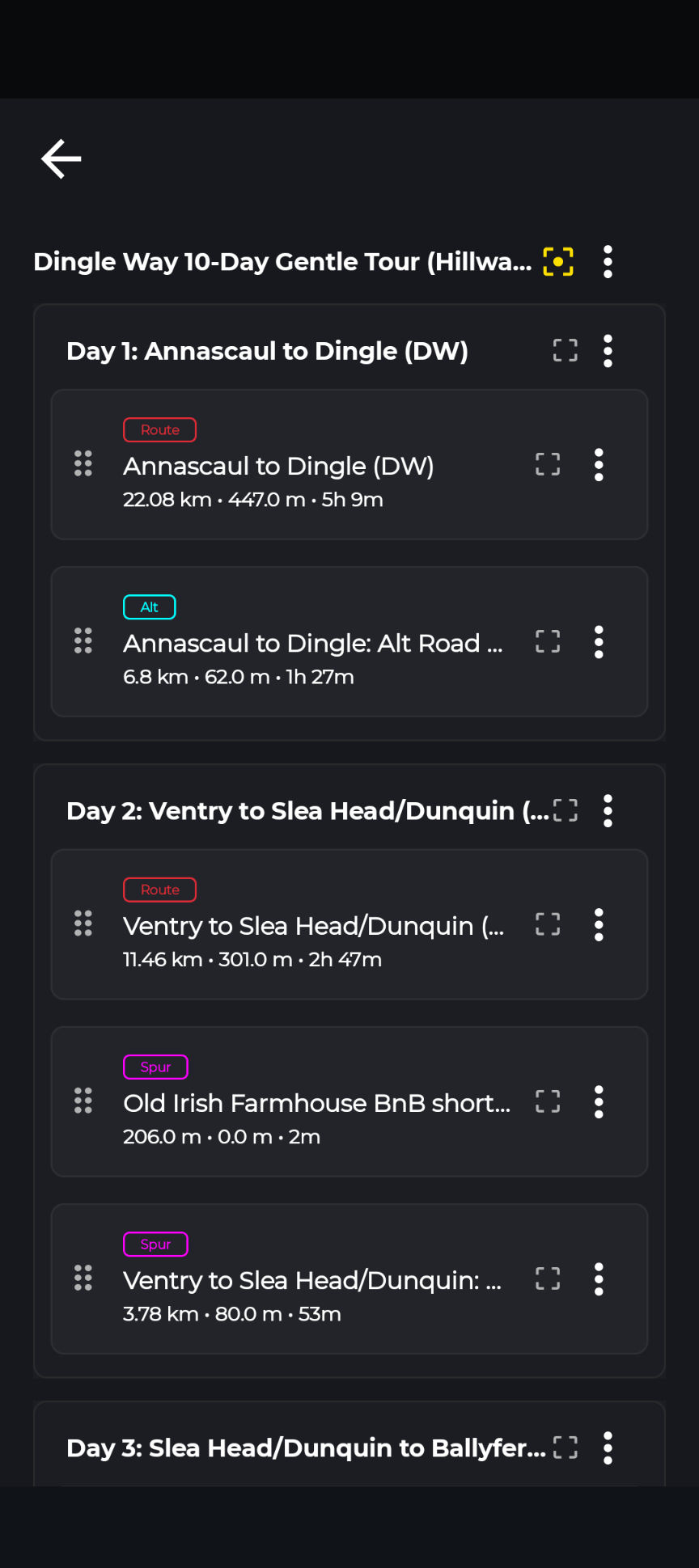The height and width of the screenshot is (1568, 699).
Task: Click drag handle of Ventry 3.78 km spur
Action: (83, 1278)
